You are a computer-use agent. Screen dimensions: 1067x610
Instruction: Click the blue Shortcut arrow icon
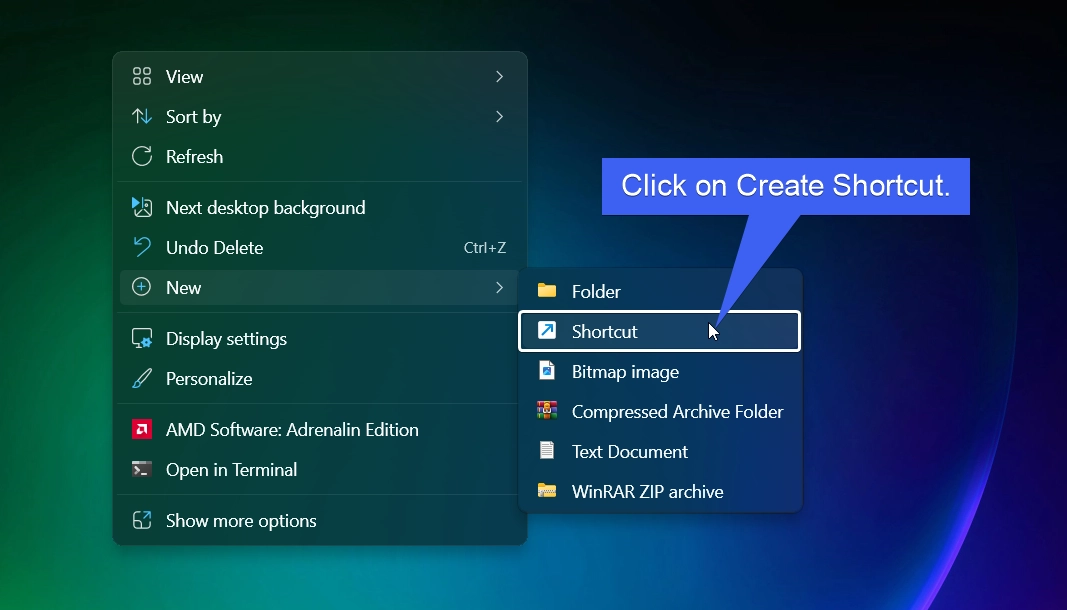click(x=547, y=330)
